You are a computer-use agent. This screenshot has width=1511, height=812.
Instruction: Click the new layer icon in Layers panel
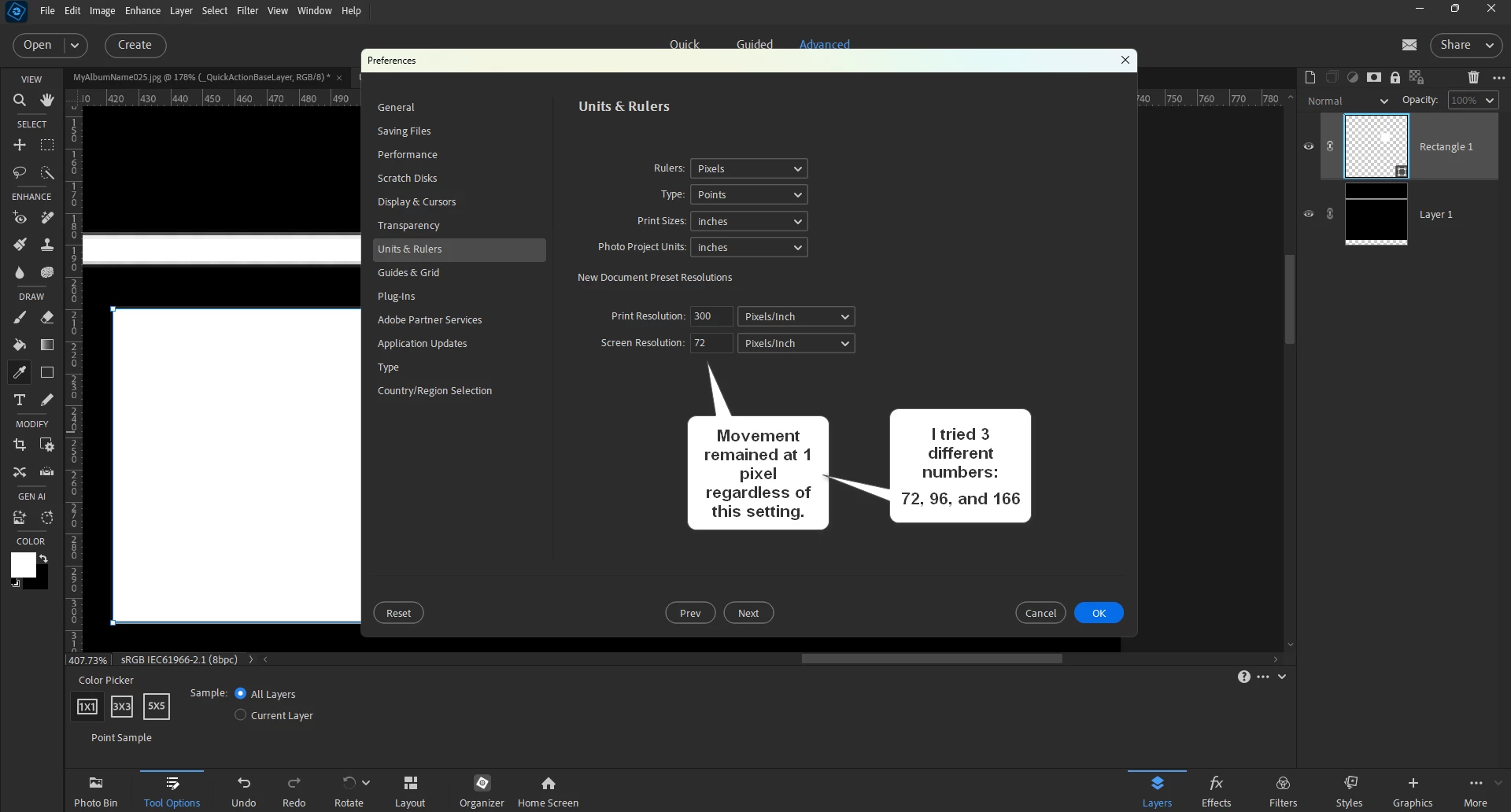point(1310,77)
